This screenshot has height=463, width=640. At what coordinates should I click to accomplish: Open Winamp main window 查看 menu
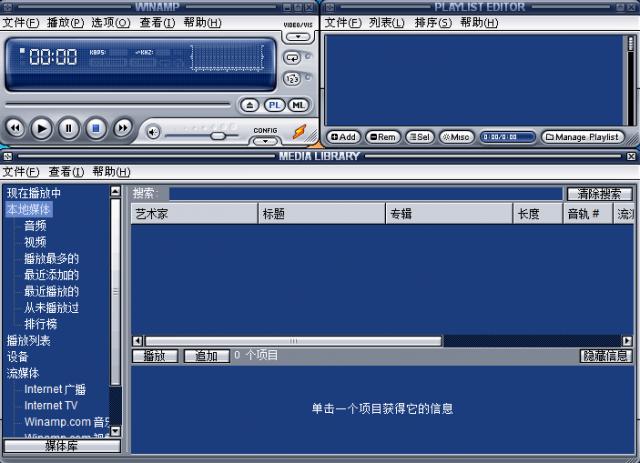[x=157, y=22]
